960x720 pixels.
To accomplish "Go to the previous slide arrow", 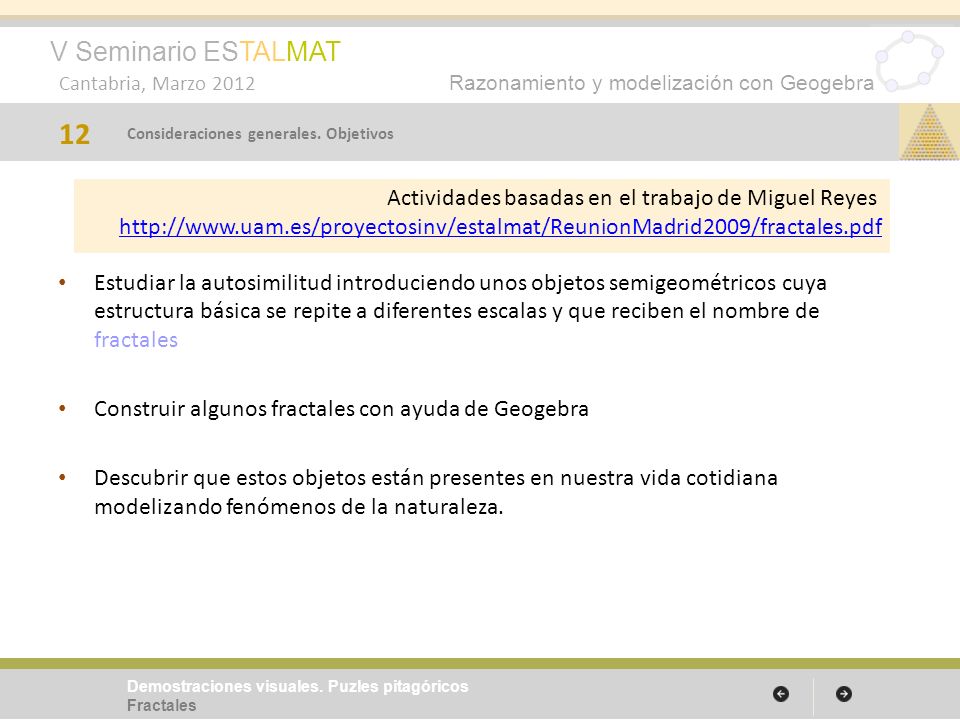I will pos(781,694).
